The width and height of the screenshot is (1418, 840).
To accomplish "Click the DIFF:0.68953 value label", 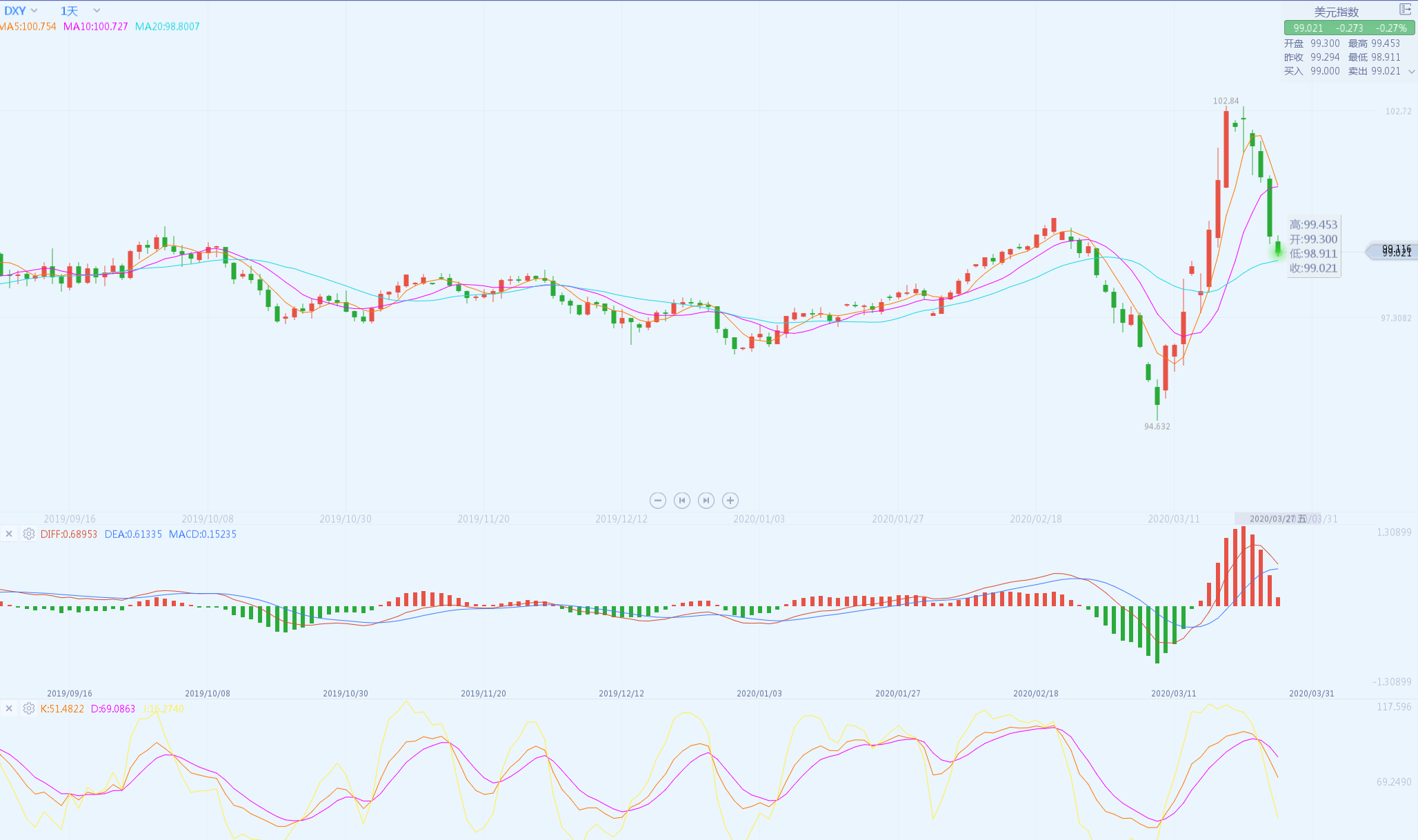I will (x=69, y=534).
